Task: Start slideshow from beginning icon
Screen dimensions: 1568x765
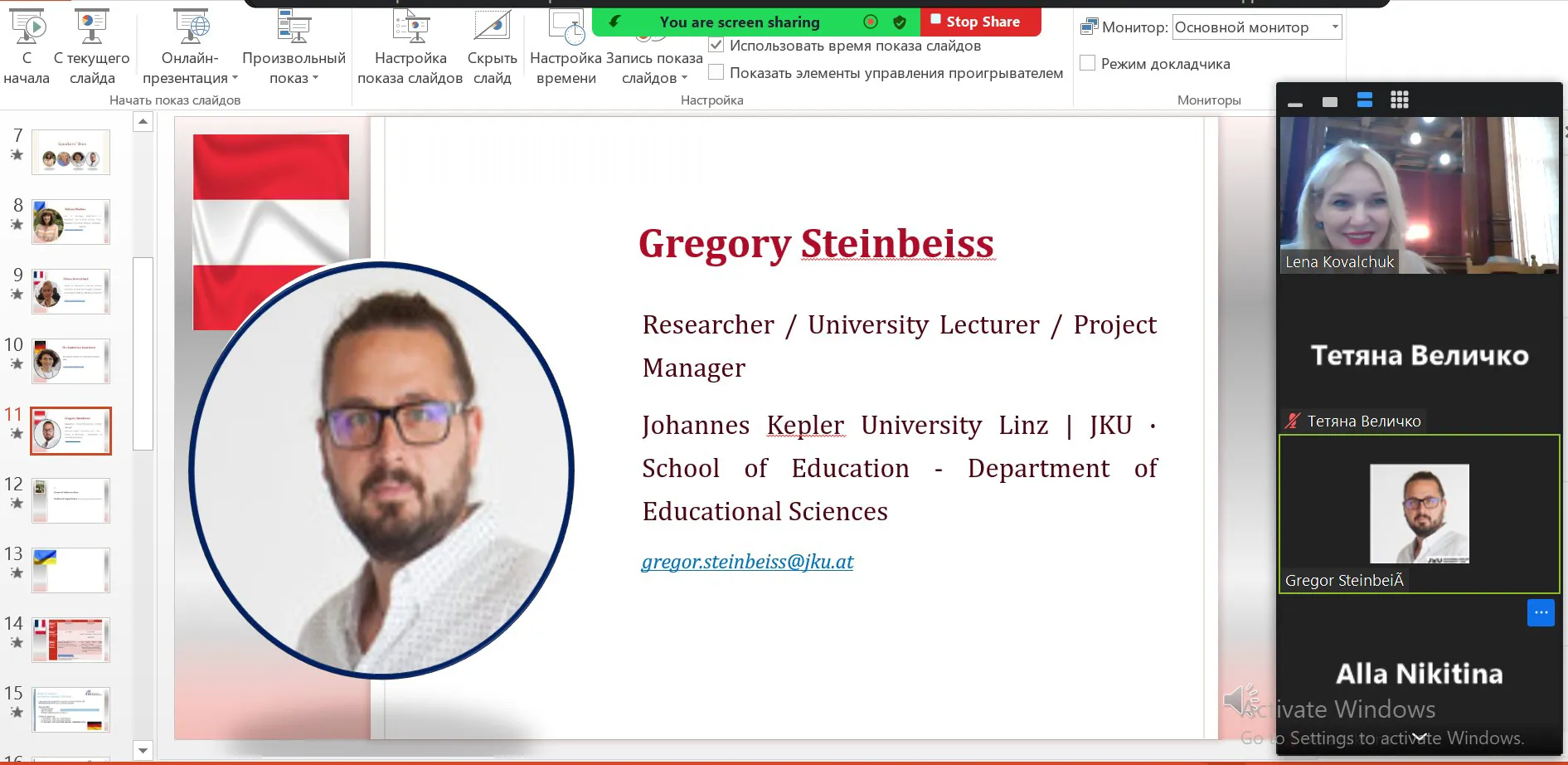Action: pos(27,28)
